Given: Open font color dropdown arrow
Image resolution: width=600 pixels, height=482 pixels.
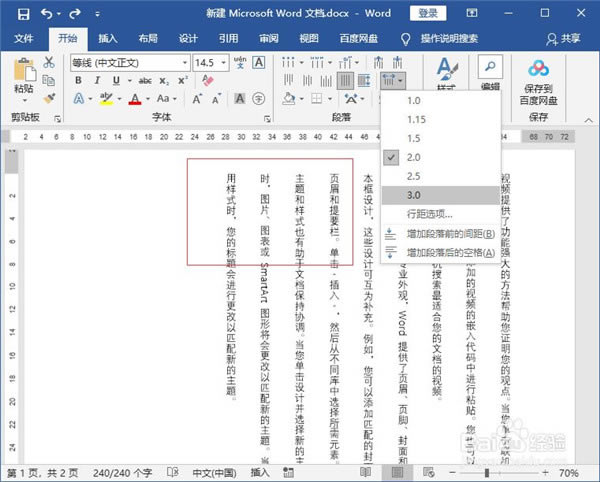Looking at the screenshot, I should (x=148, y=99).
